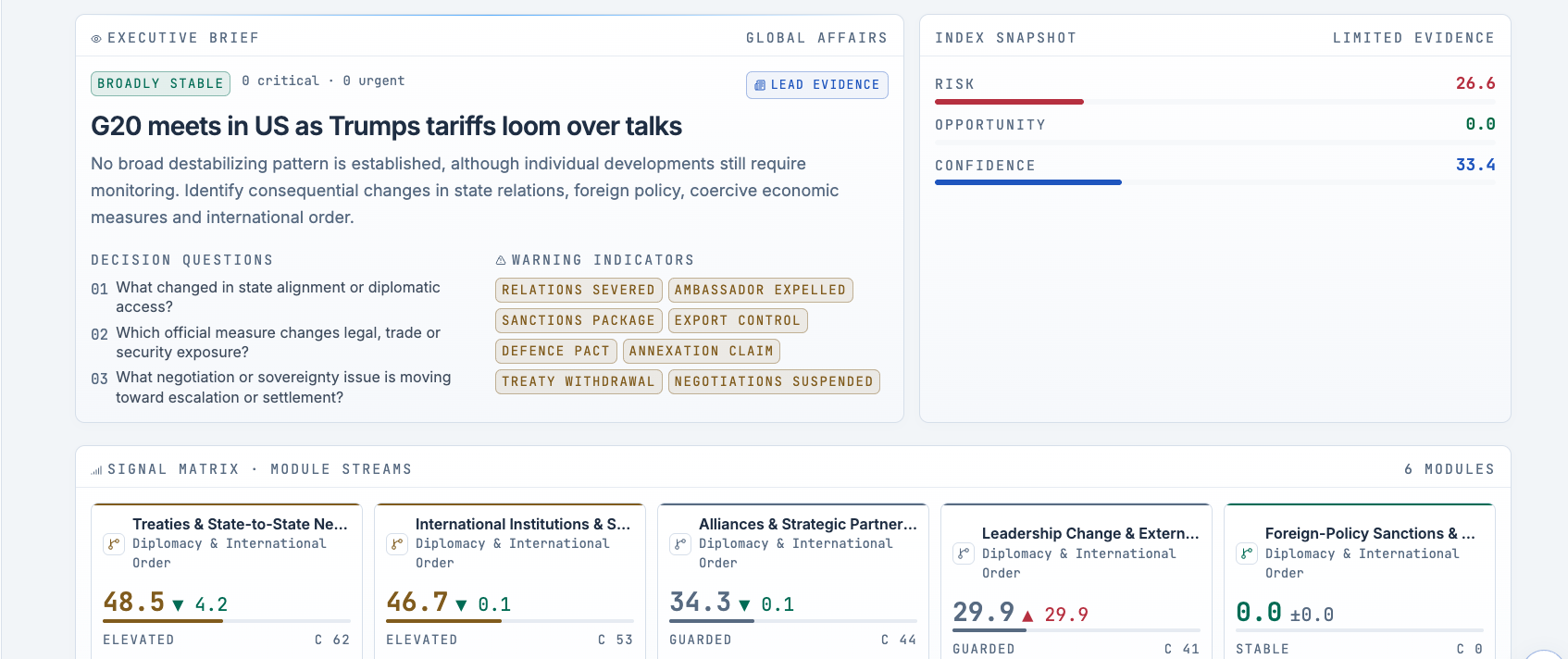Click the signal bars icon beside Signal Matrix

(x=96, y=470)
